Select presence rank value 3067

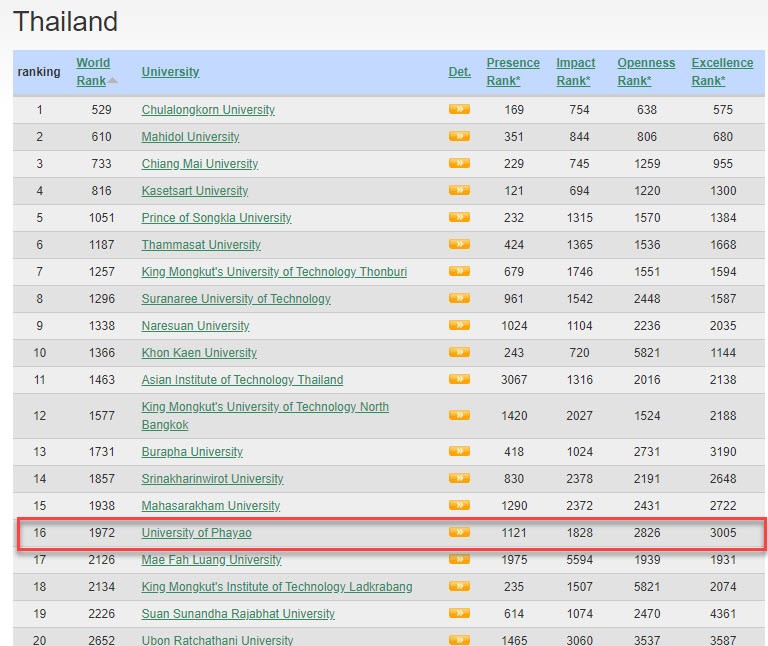click(x=514, y=380)
